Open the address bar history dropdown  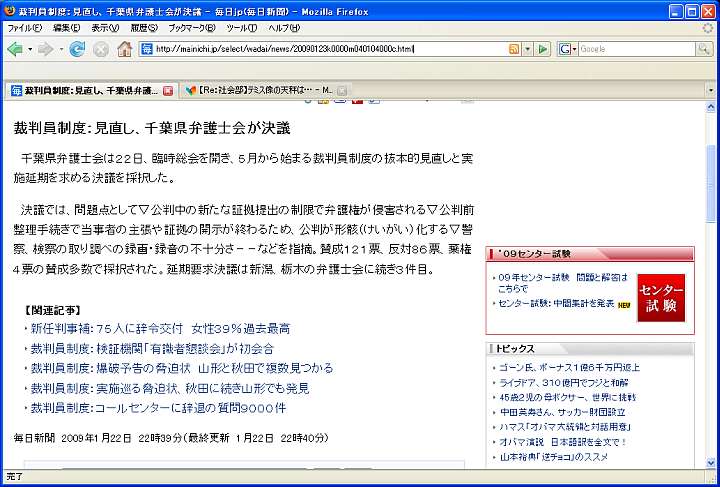tap(527, 49)
